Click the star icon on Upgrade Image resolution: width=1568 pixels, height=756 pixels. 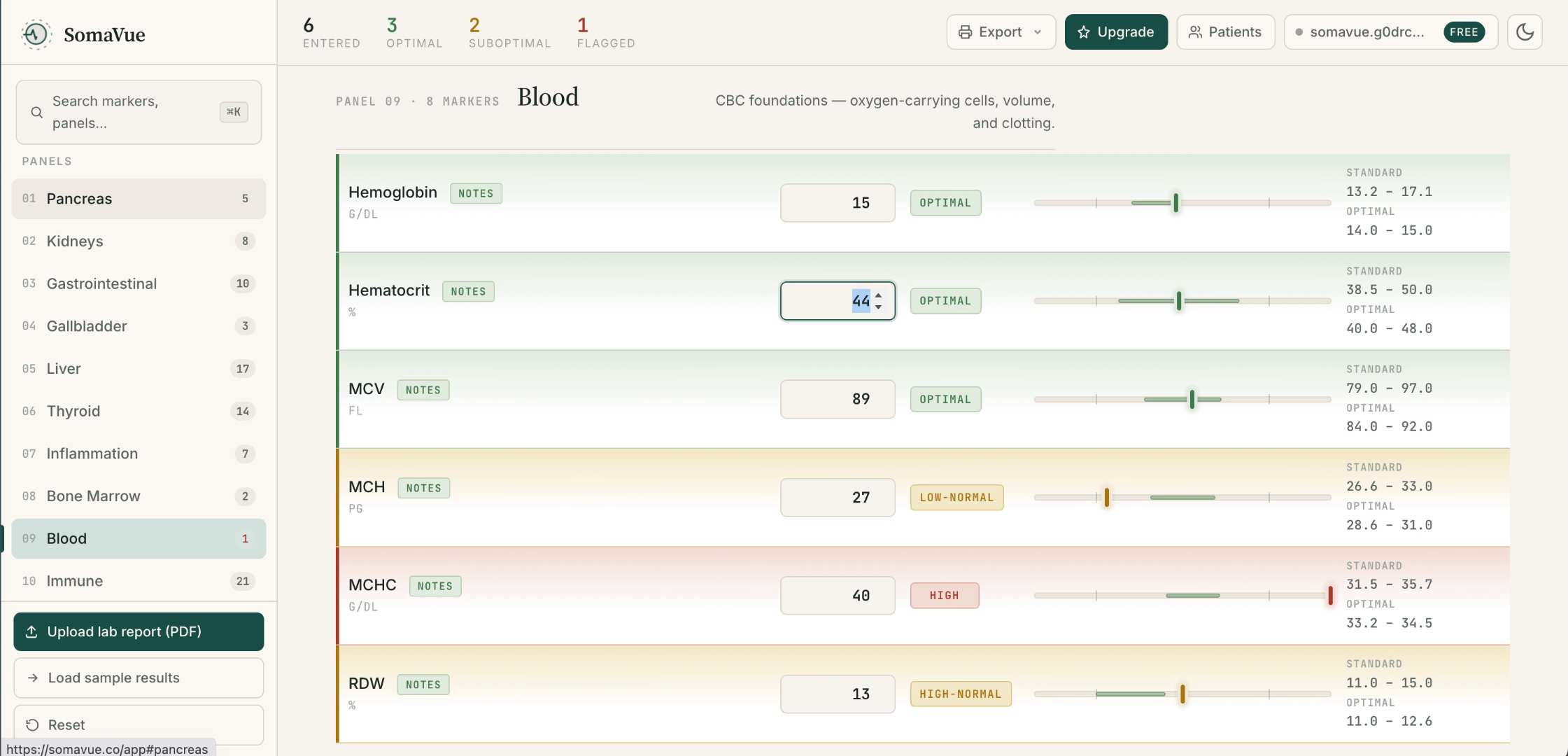pyautogui.click(x=1083, y=32)
